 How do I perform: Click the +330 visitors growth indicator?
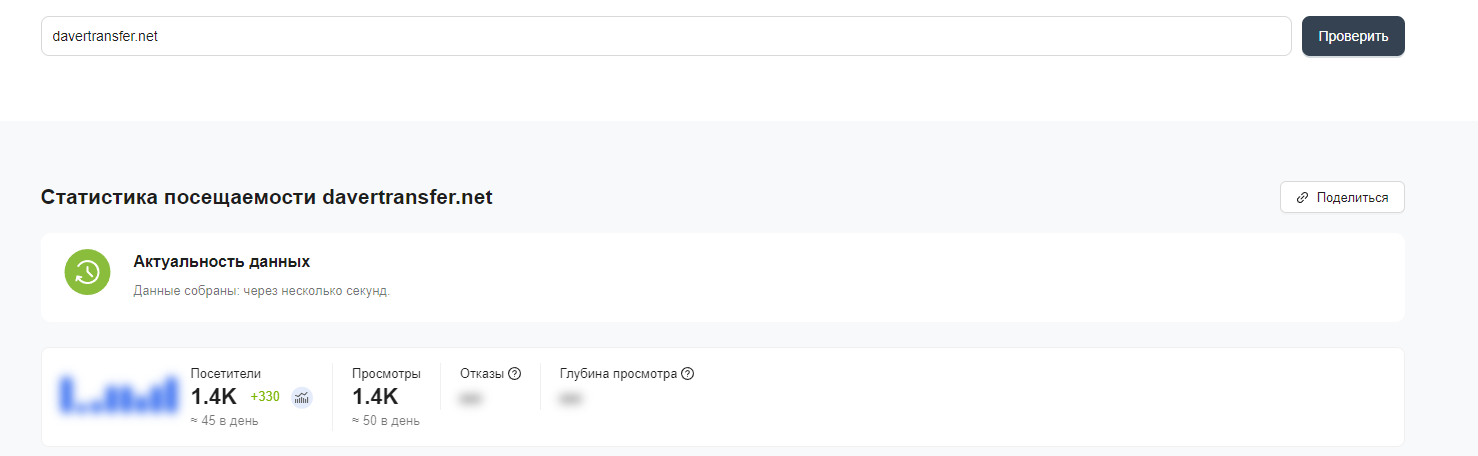click(x=265, y=397)
